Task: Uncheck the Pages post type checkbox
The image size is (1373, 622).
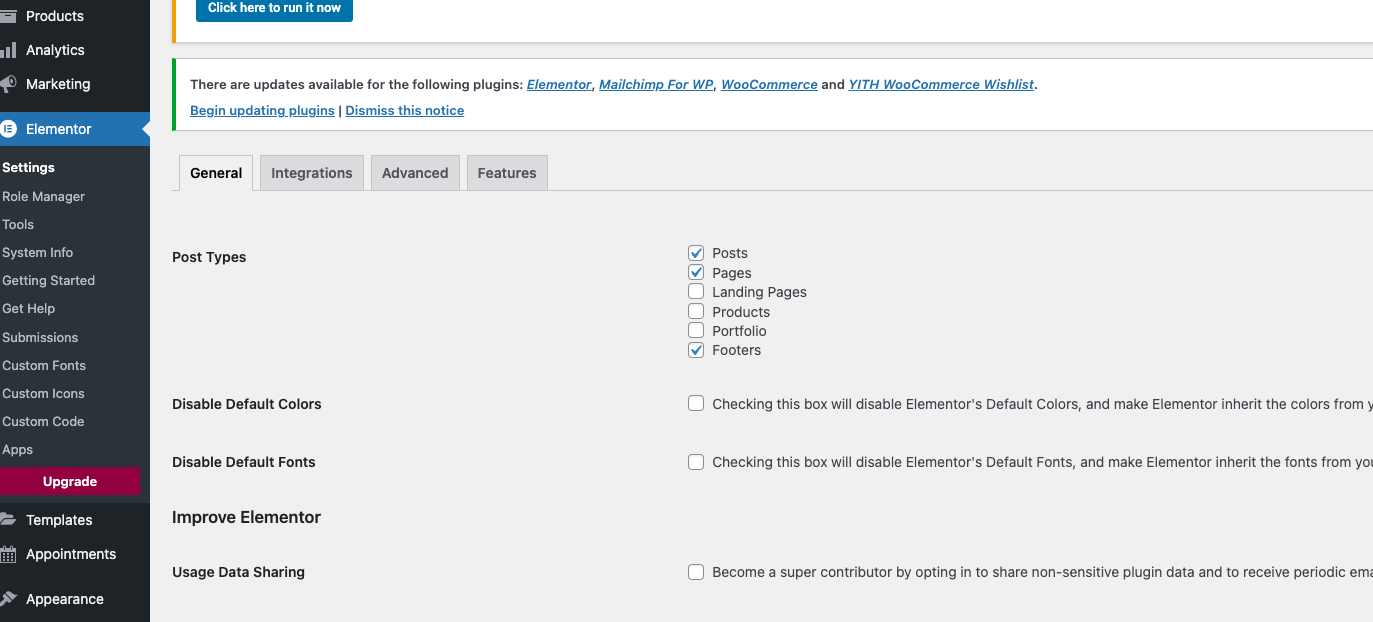Action: [696, 272]
